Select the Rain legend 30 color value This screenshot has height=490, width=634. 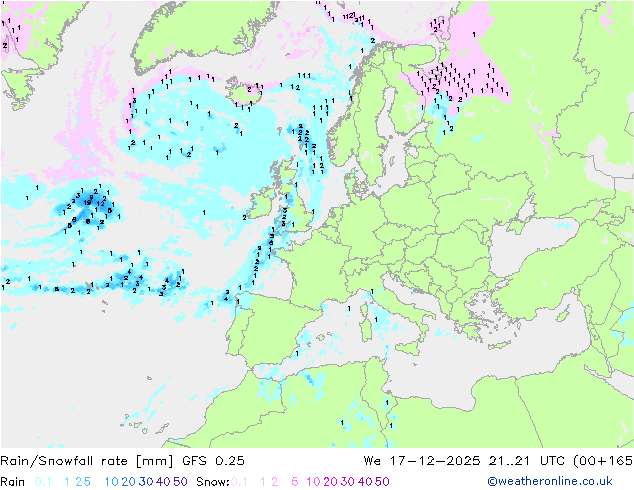(146, 482)
